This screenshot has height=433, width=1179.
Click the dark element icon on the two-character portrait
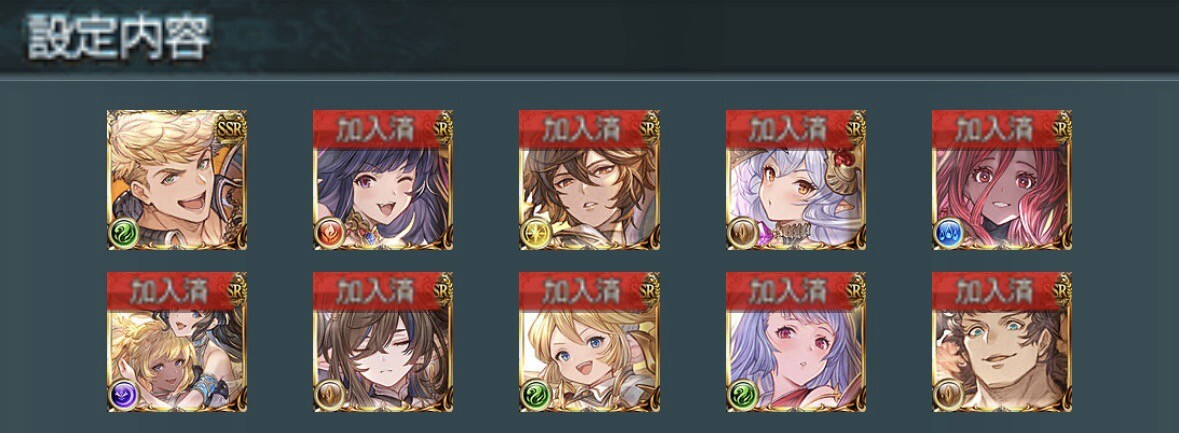click(123, 396)
